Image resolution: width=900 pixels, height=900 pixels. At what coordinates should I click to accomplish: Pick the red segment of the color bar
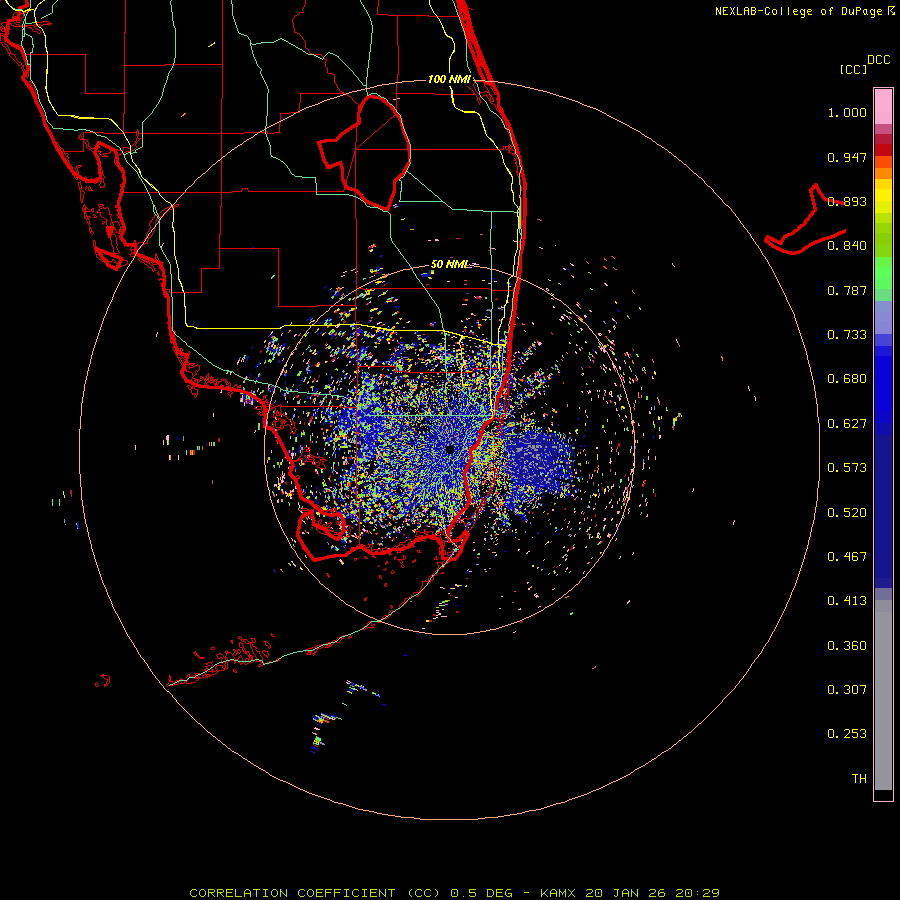click(x=883, y=150)
